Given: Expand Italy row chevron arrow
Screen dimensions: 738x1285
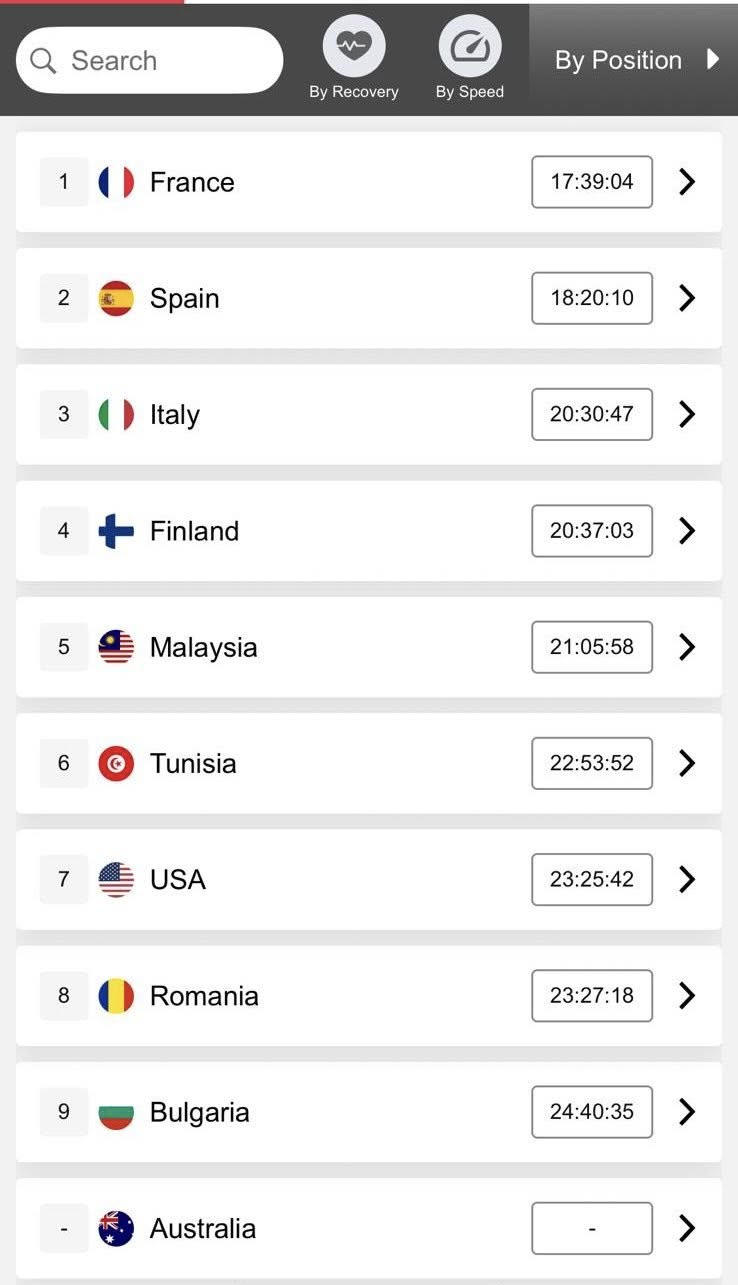Looking at the screenshot, I should coord(686,414).
